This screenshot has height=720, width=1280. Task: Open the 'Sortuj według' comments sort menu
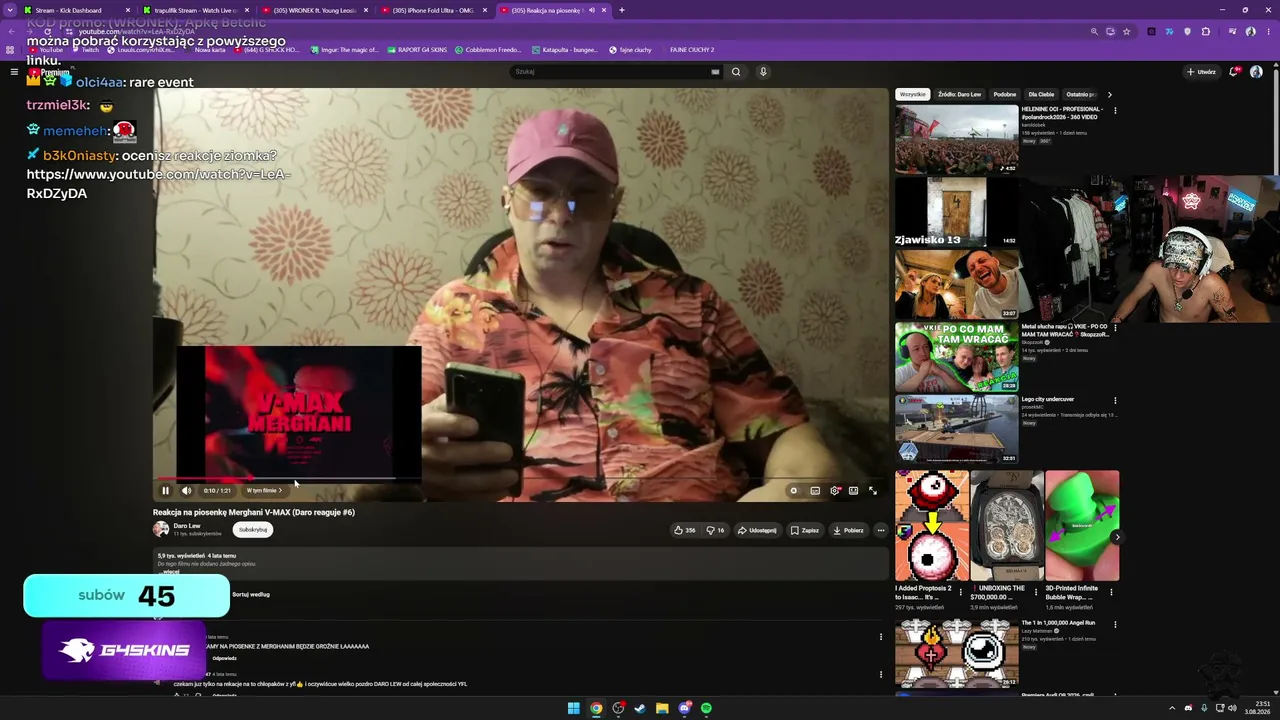point(251,594)
